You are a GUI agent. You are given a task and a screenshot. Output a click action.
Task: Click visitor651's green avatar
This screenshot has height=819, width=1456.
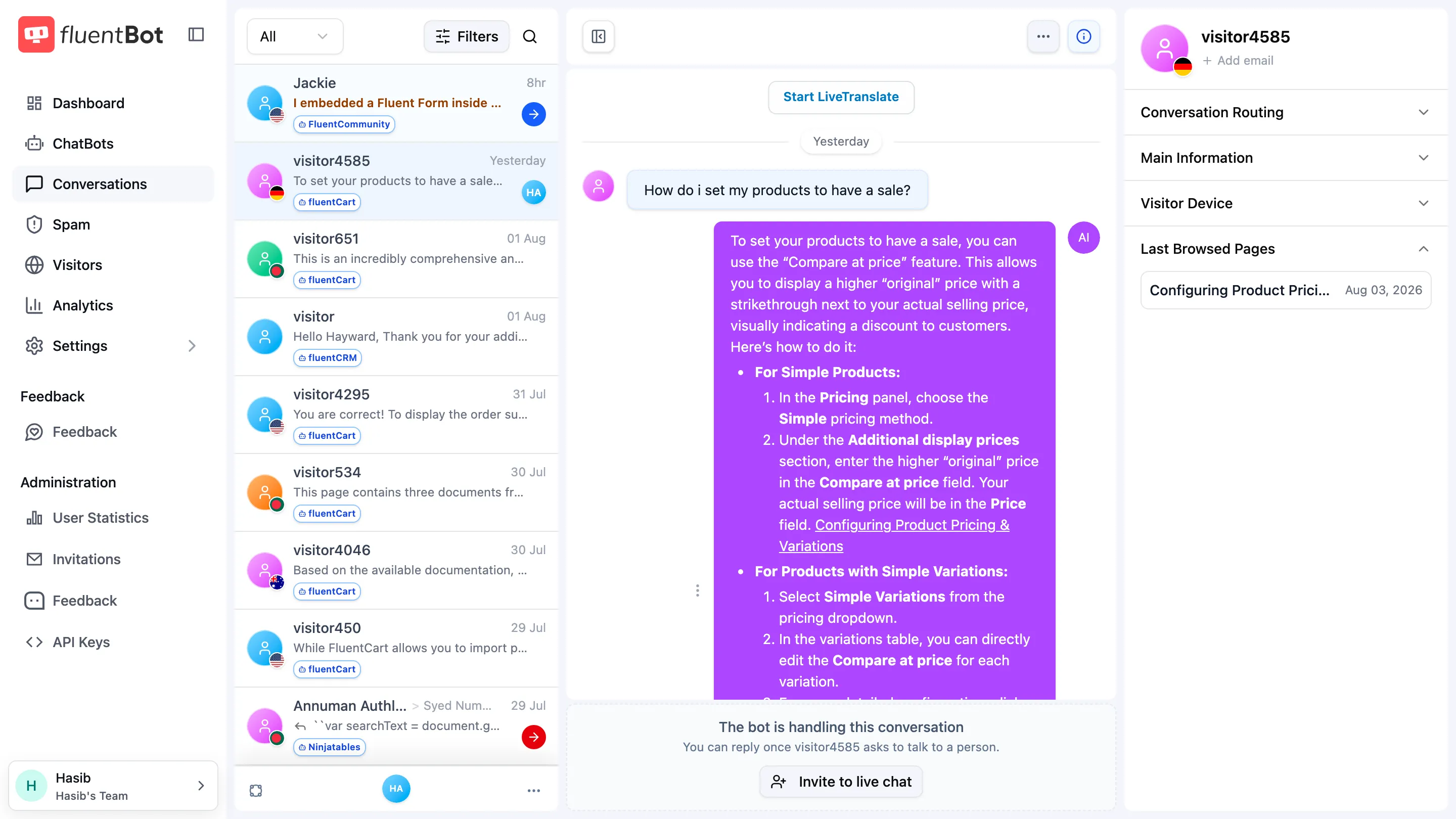264,259
